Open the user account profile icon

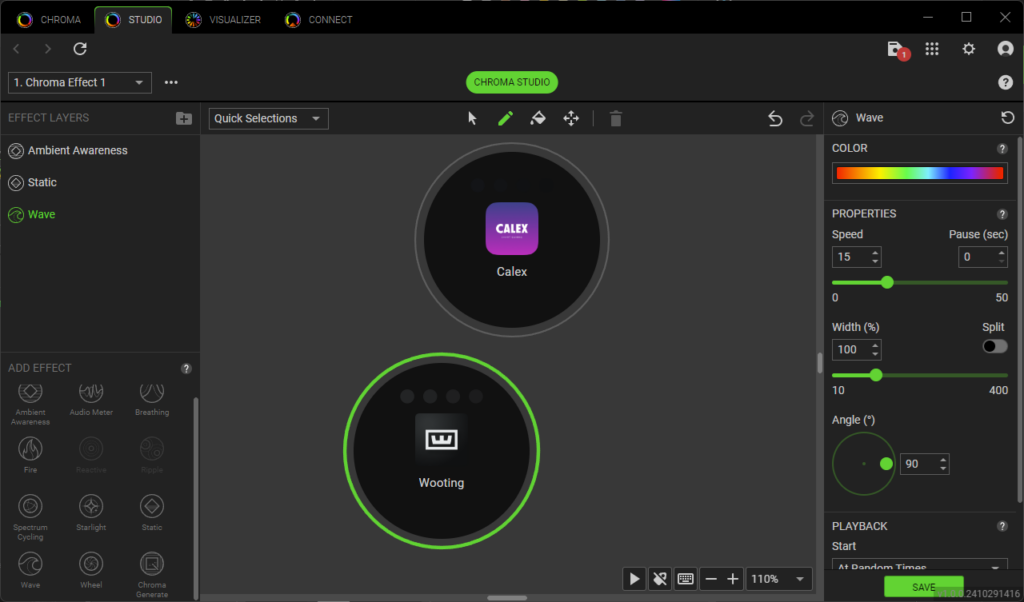click(1005, 49)
